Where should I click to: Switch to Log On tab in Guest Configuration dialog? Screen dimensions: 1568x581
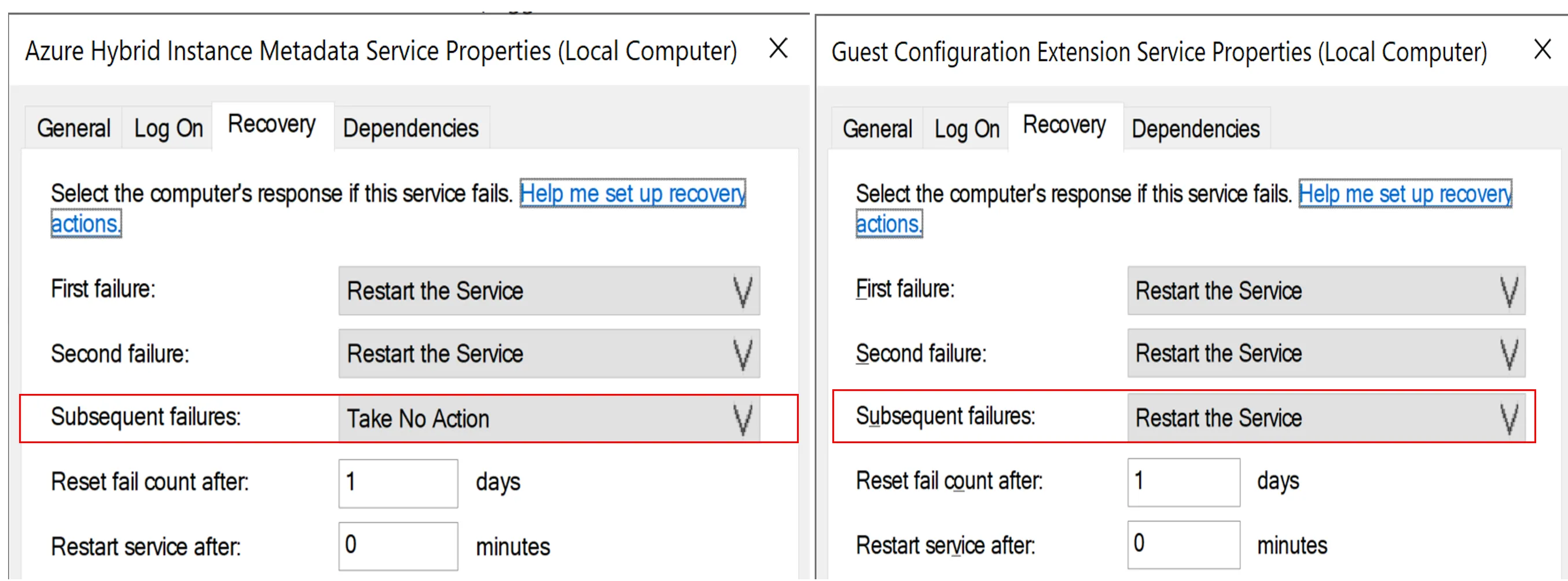point(967,129)
